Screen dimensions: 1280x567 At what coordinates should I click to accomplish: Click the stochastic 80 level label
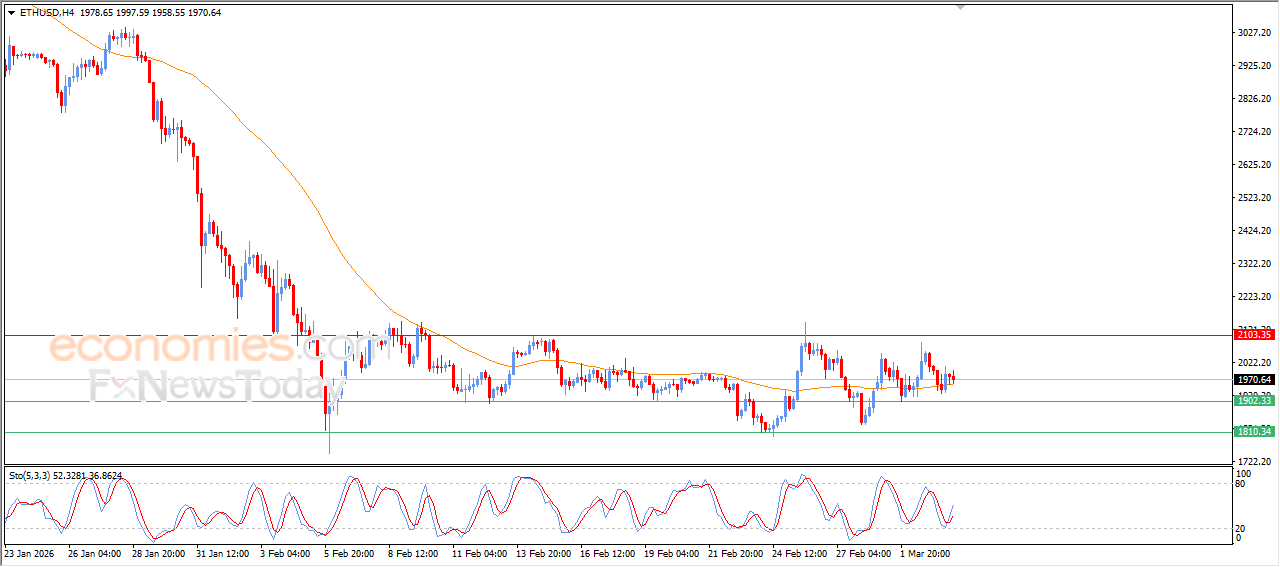pyautogui.click(x=1241, y=484)
